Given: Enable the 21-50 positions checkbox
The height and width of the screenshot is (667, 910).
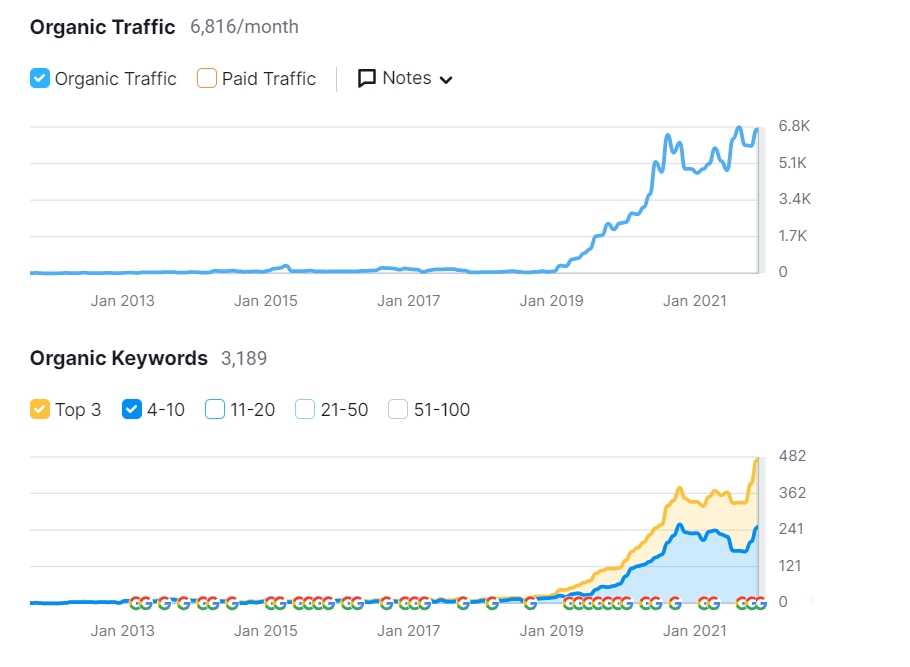Looking at the screenshot, I should pyautogui.click(x=305, y=409).
